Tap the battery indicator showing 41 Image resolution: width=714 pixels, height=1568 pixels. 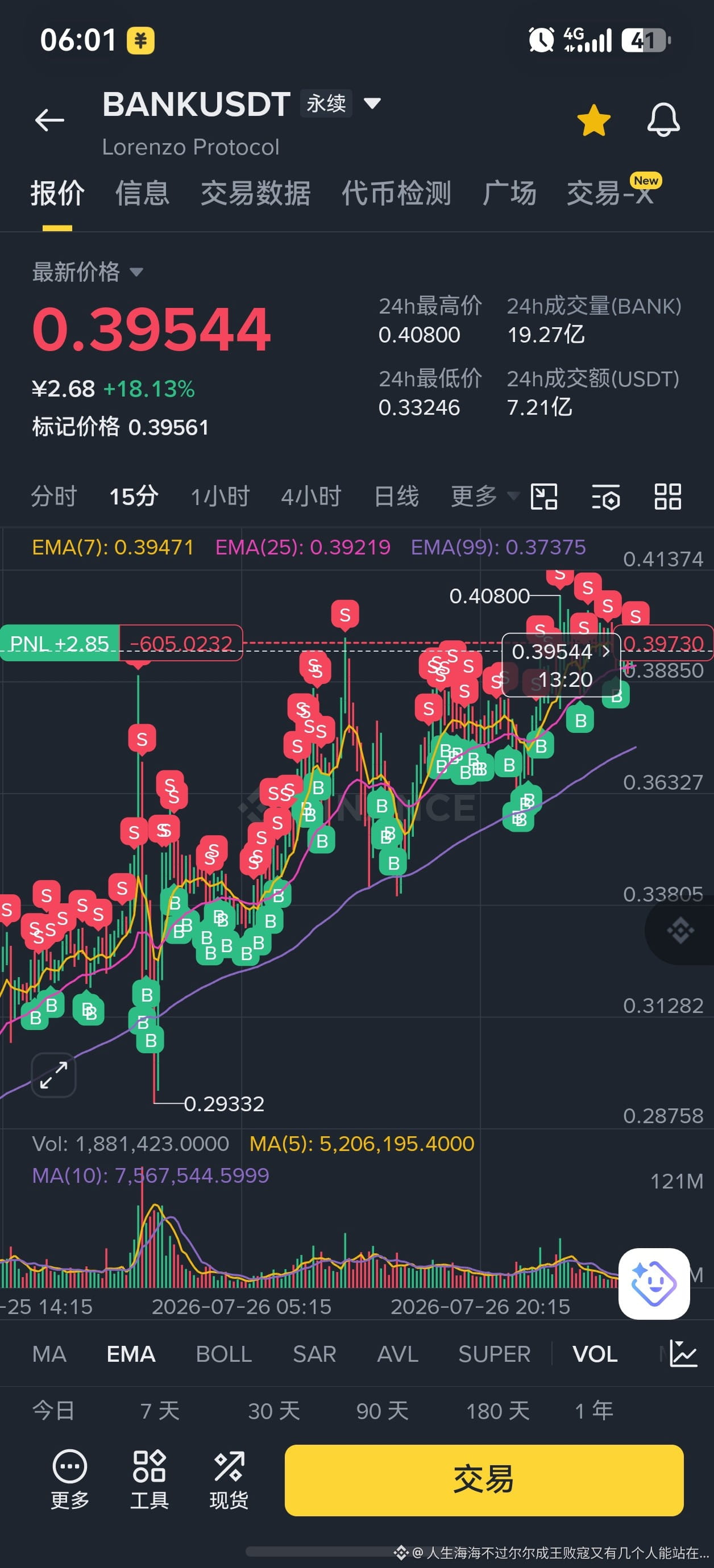(646, 40)
